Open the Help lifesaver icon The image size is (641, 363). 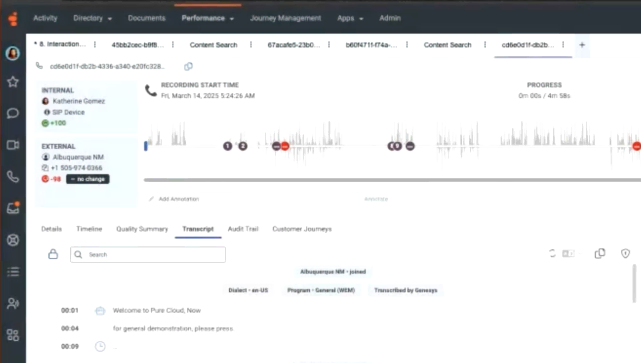pyautogui.click(x=13, y=240)
